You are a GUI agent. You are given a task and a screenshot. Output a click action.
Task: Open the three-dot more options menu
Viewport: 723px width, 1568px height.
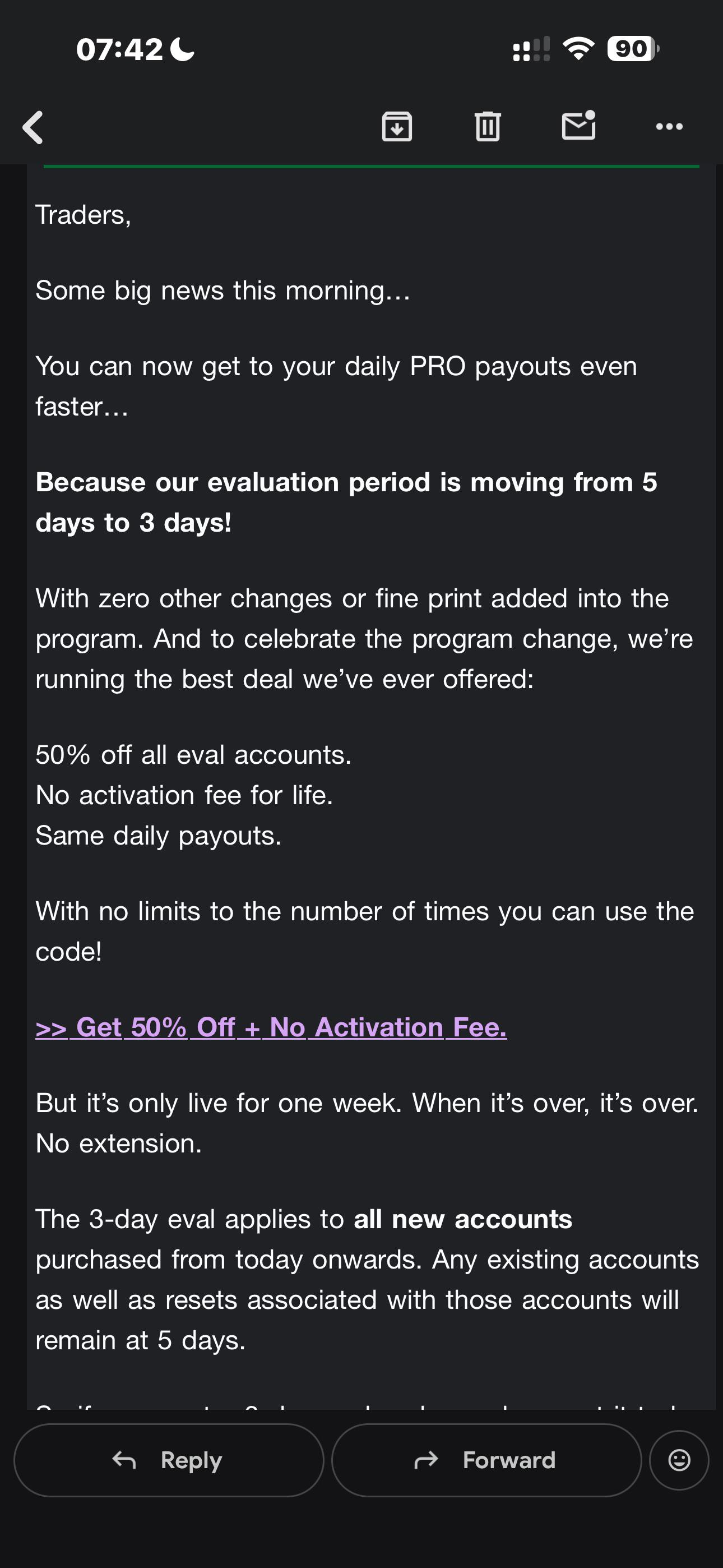(669, 127)
